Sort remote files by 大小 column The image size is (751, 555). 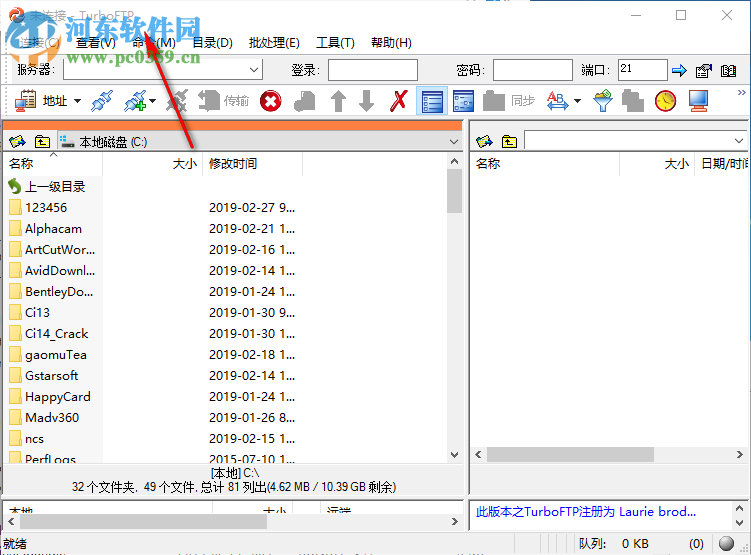[x=657, y=164]
